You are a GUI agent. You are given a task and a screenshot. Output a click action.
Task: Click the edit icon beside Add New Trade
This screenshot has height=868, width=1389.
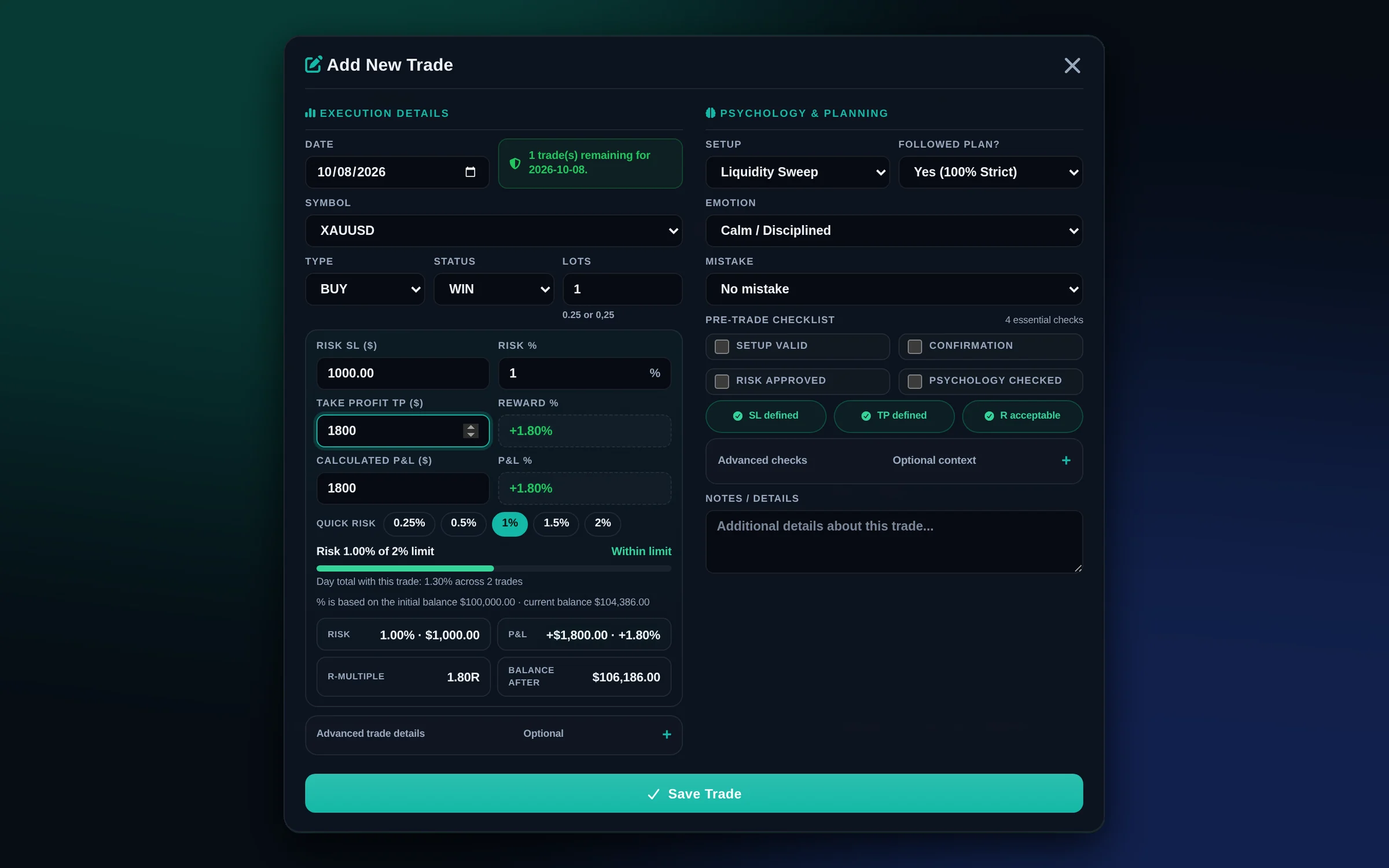click(313, 64)
